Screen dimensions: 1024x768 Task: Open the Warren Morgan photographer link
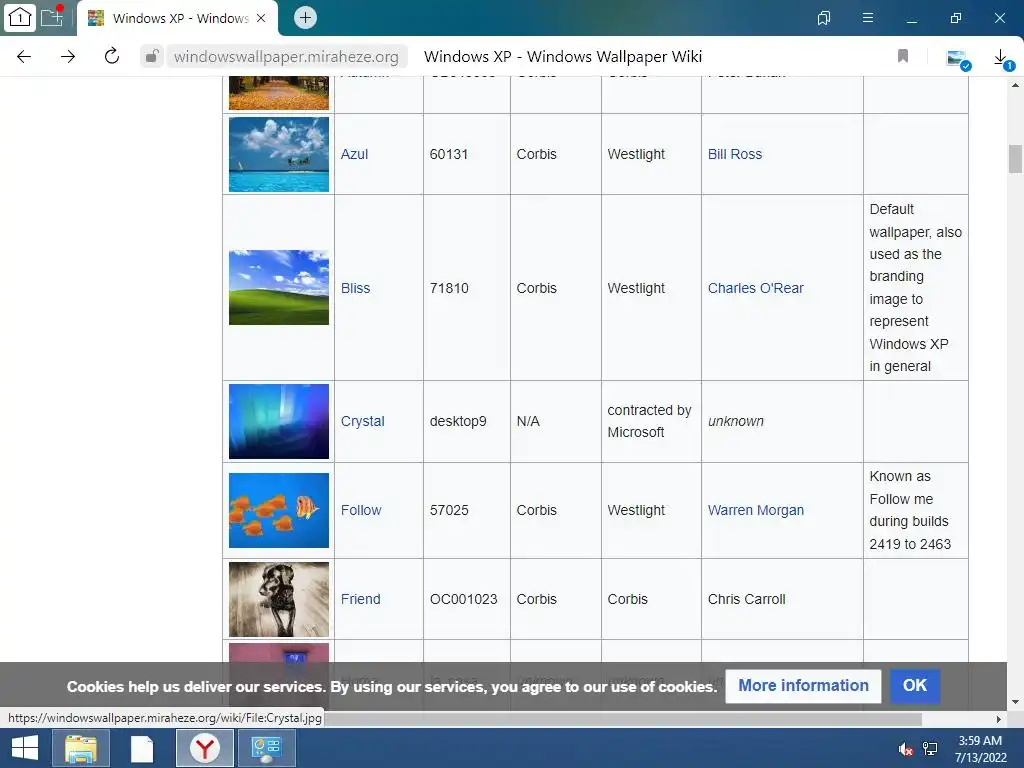756,510
